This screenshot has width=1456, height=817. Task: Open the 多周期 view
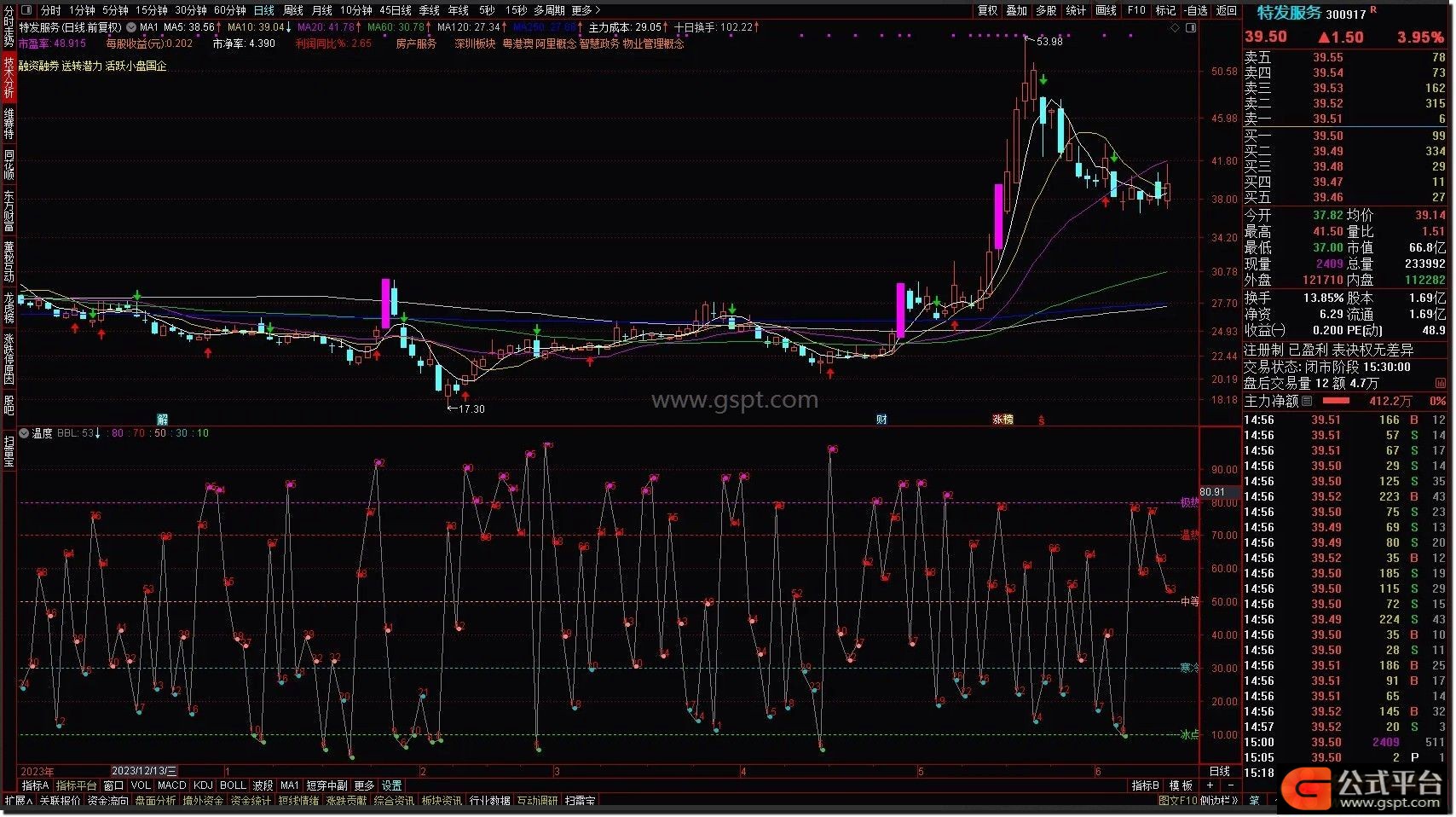point(549,10)
